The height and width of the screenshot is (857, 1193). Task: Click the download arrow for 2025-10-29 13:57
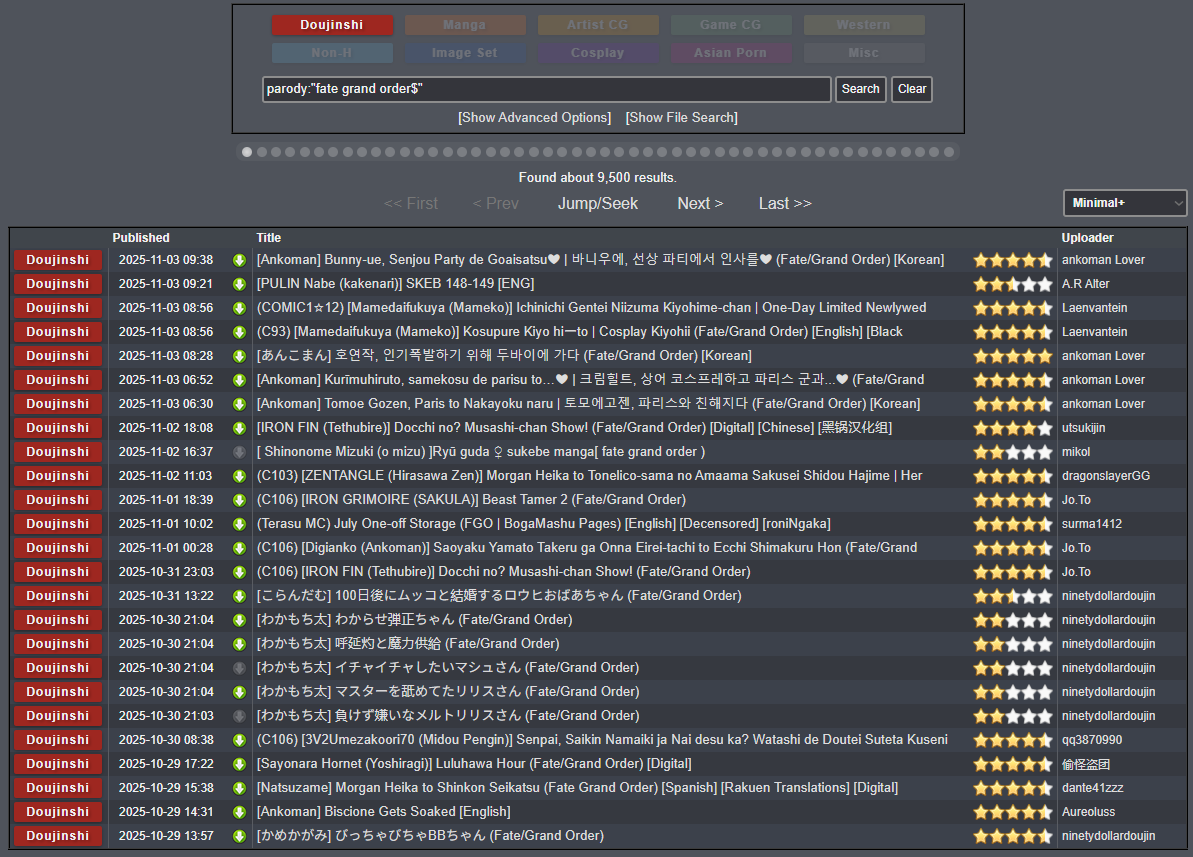click(x=239, y=836)
